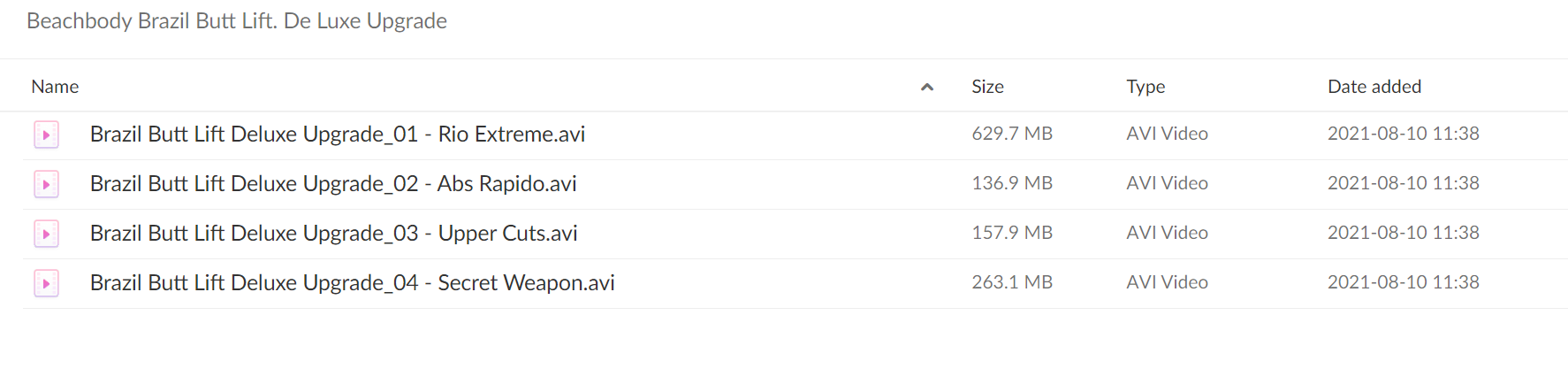The image size is (1568, 369).
Task: Open Brazil Butt Lift Deluxe Upgrade_03 - Upper Cuts.avi
Action: pyautogui.click(x=334, y=234)
